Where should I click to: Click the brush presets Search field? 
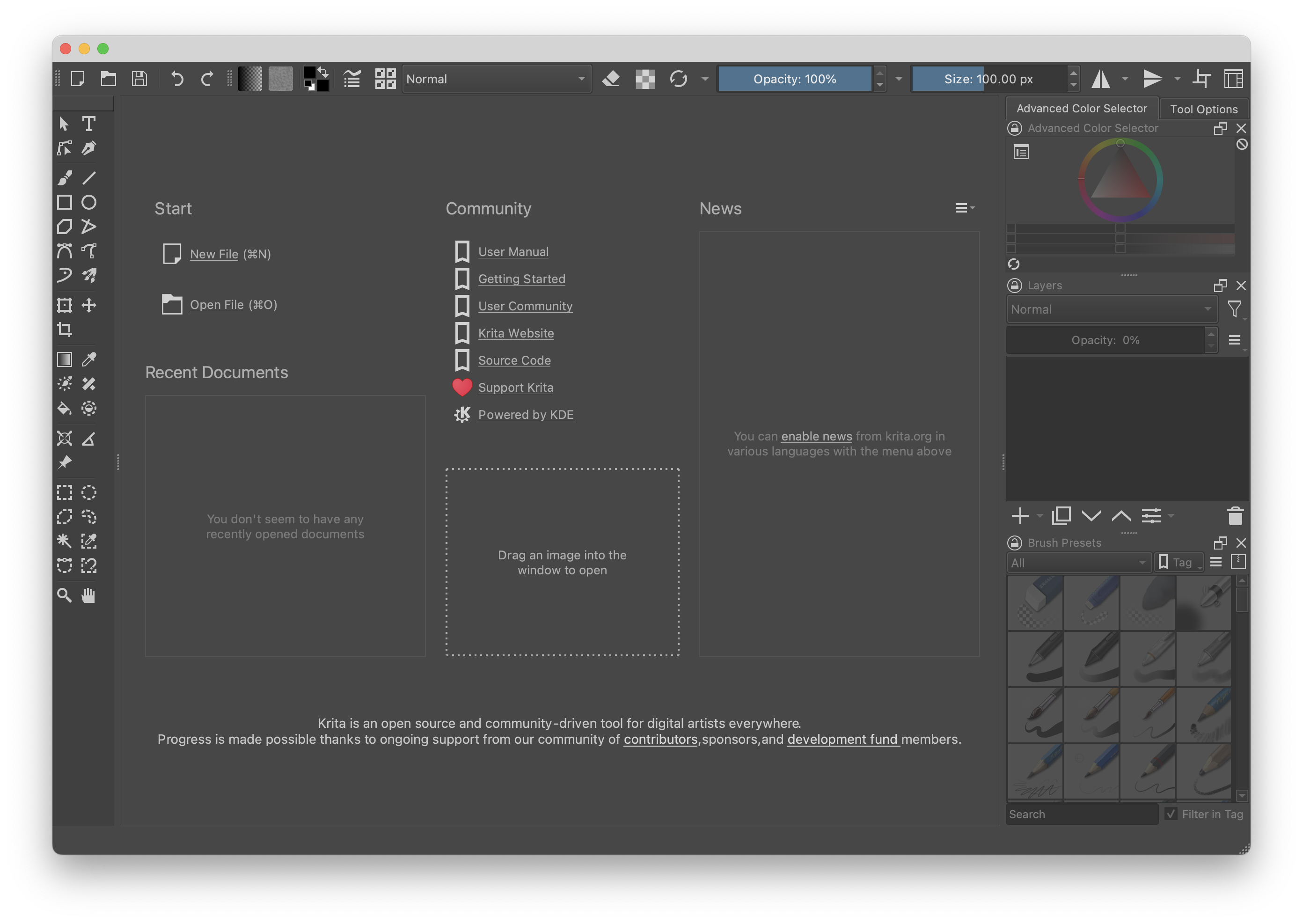(1082, 814)
